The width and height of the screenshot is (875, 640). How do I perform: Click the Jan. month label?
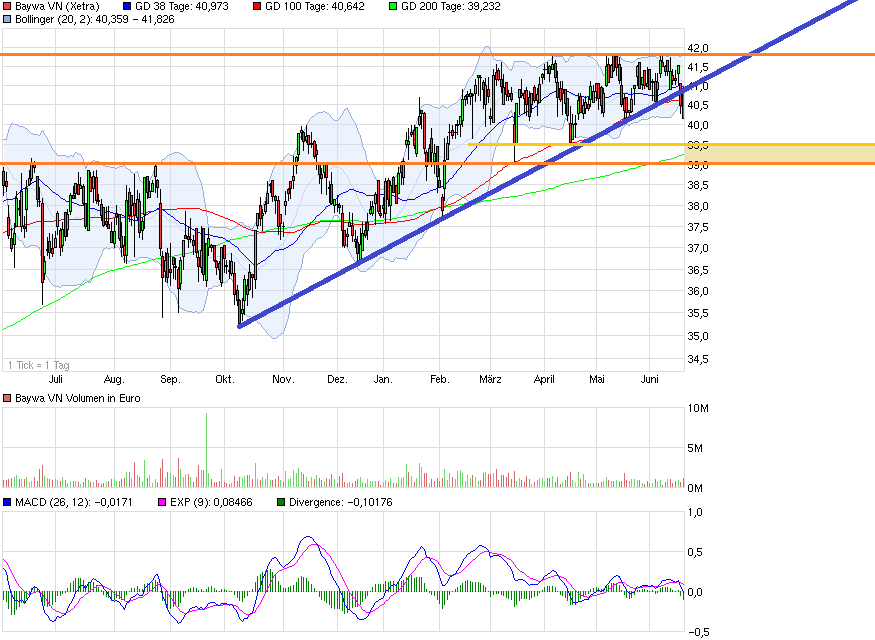tap(383, 380)
